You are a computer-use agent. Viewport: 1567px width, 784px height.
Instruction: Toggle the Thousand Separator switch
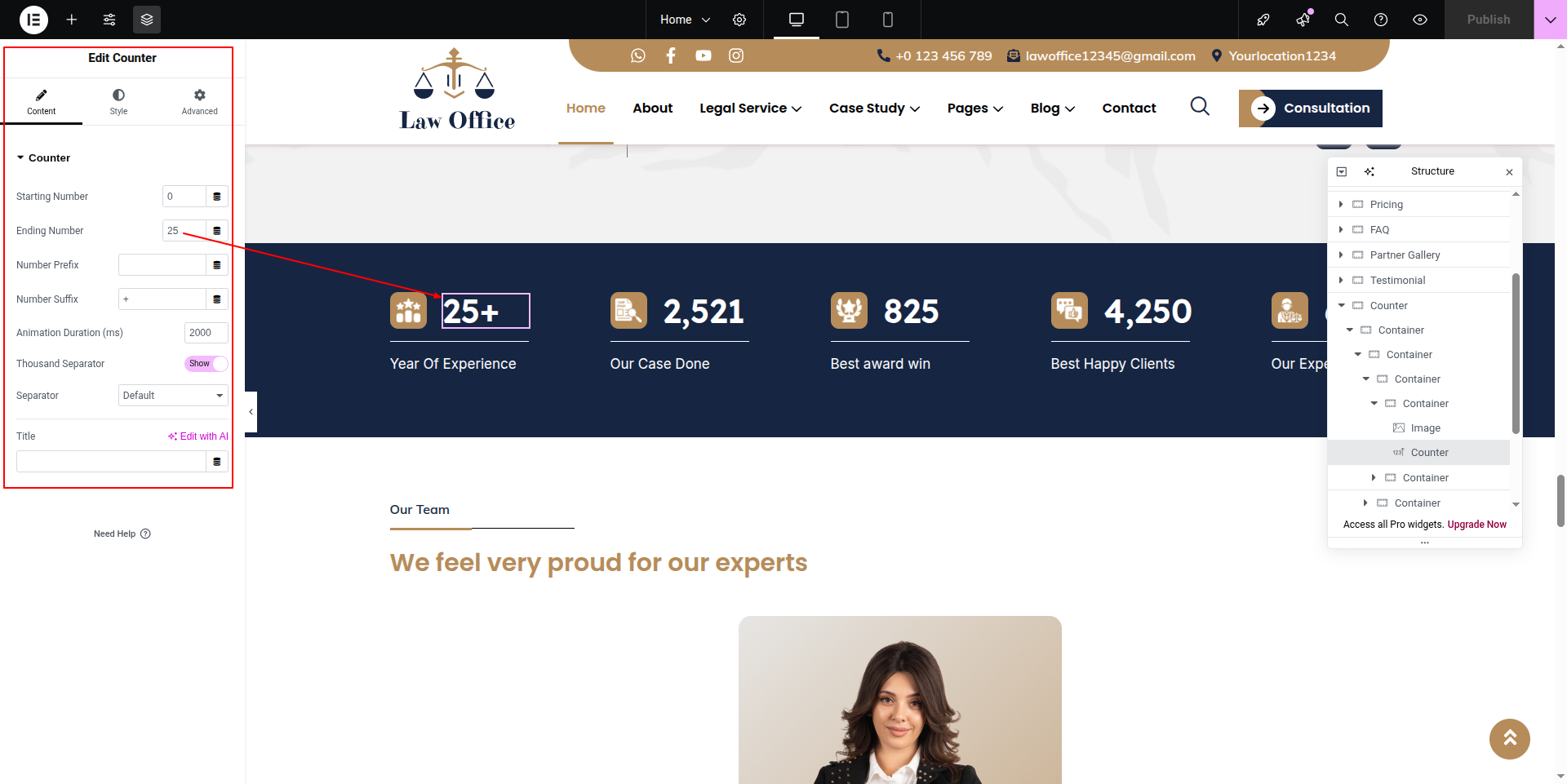(206, 364)
